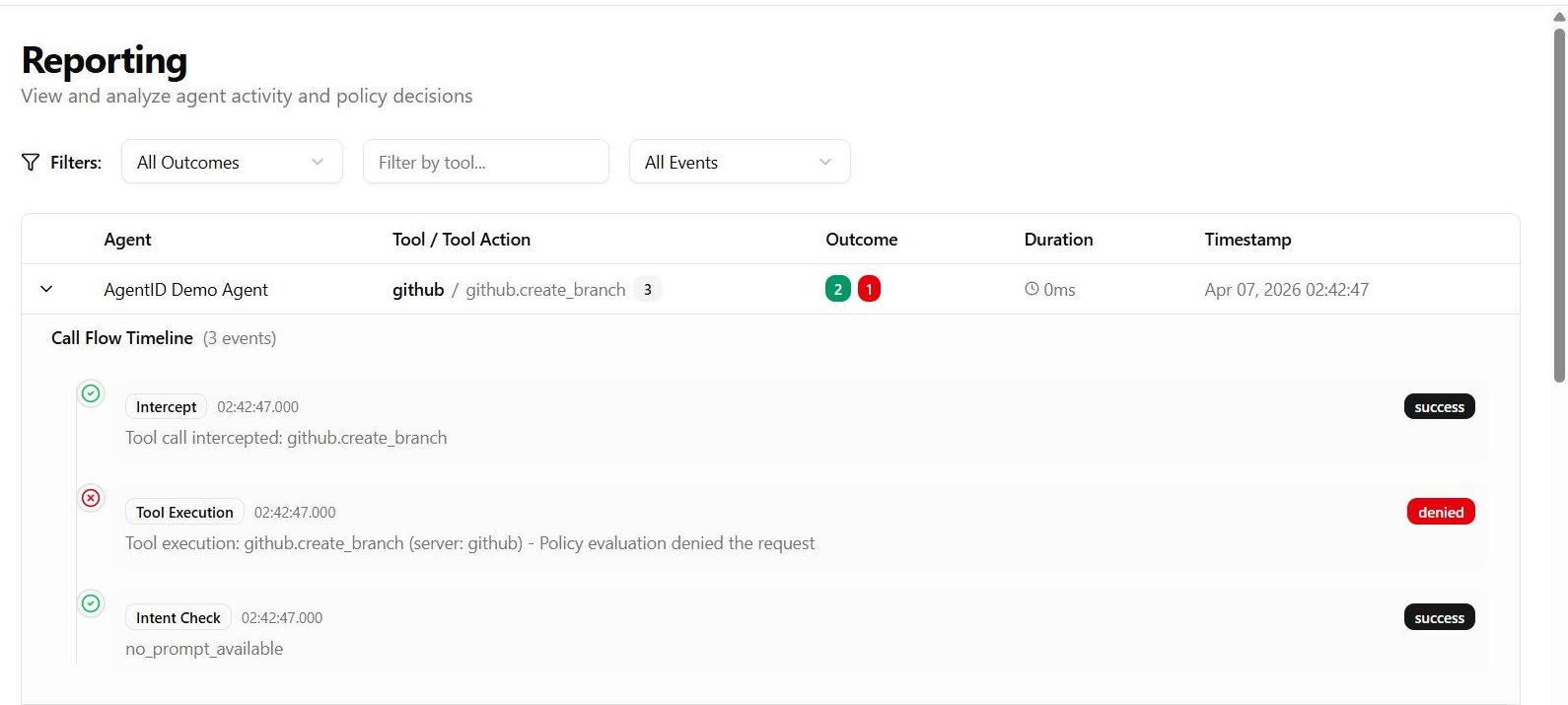Click the Tool Execution event tag
The height and width of the screenshot is (705, 1568).
pyautogui.click(x=184, y=513)
